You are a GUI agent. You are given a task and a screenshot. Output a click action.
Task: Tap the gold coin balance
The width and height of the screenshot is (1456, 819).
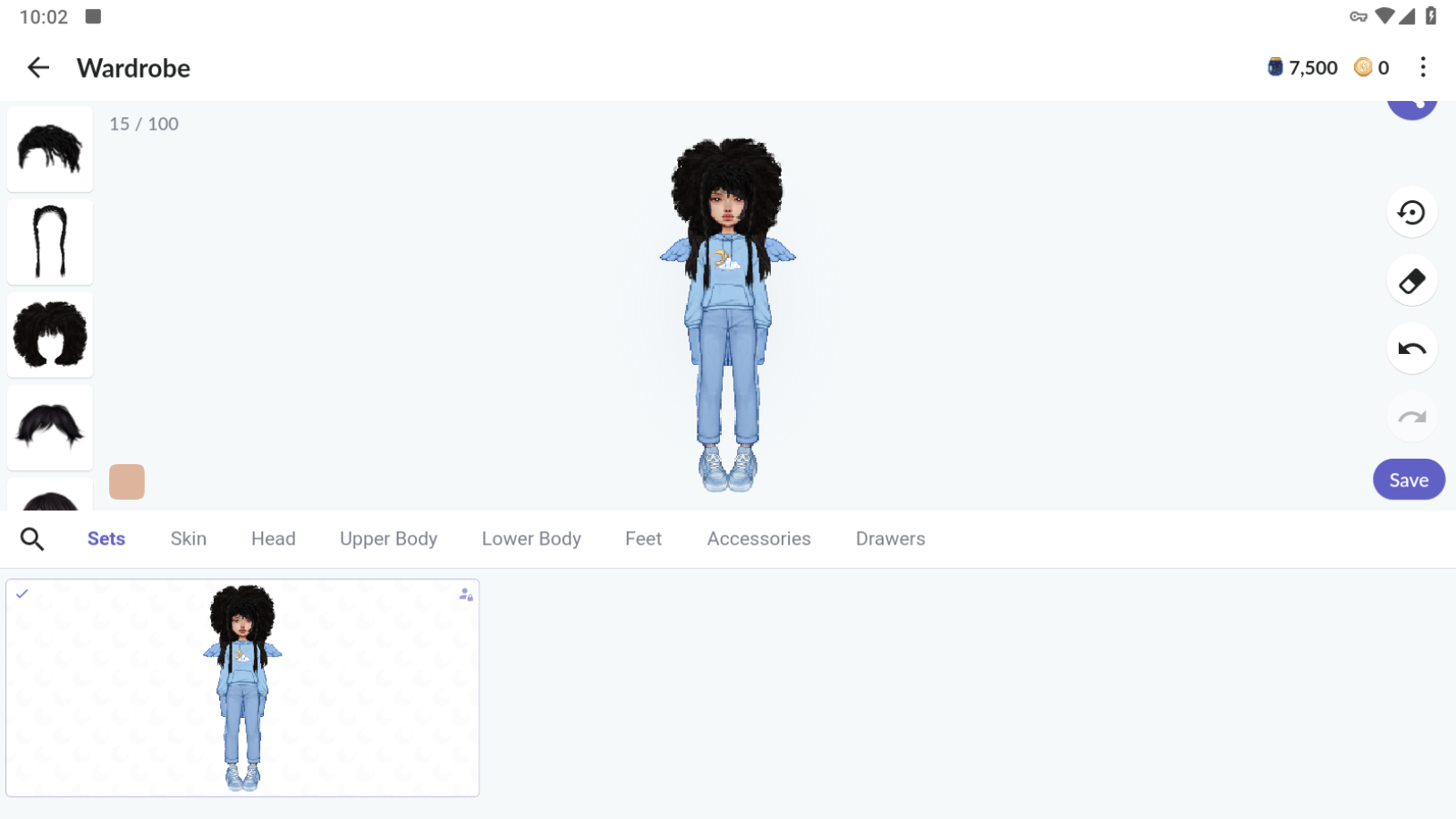coord(1371,68)
